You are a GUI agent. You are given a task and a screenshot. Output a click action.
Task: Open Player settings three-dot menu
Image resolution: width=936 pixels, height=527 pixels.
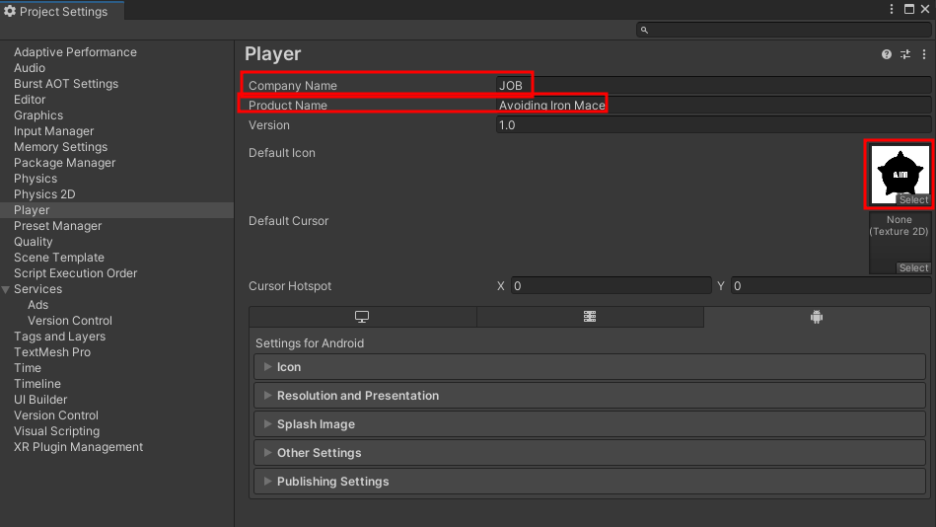click(x=924, y=54)
